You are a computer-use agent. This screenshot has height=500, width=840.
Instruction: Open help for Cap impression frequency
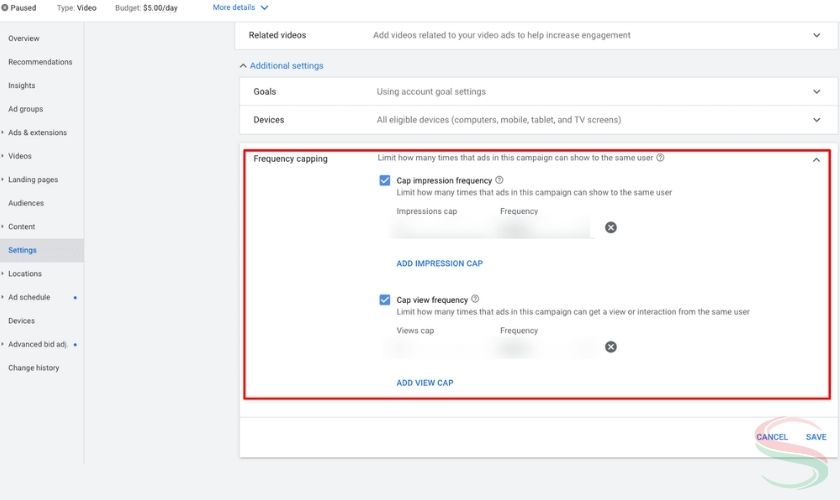[x=499, y=180]
